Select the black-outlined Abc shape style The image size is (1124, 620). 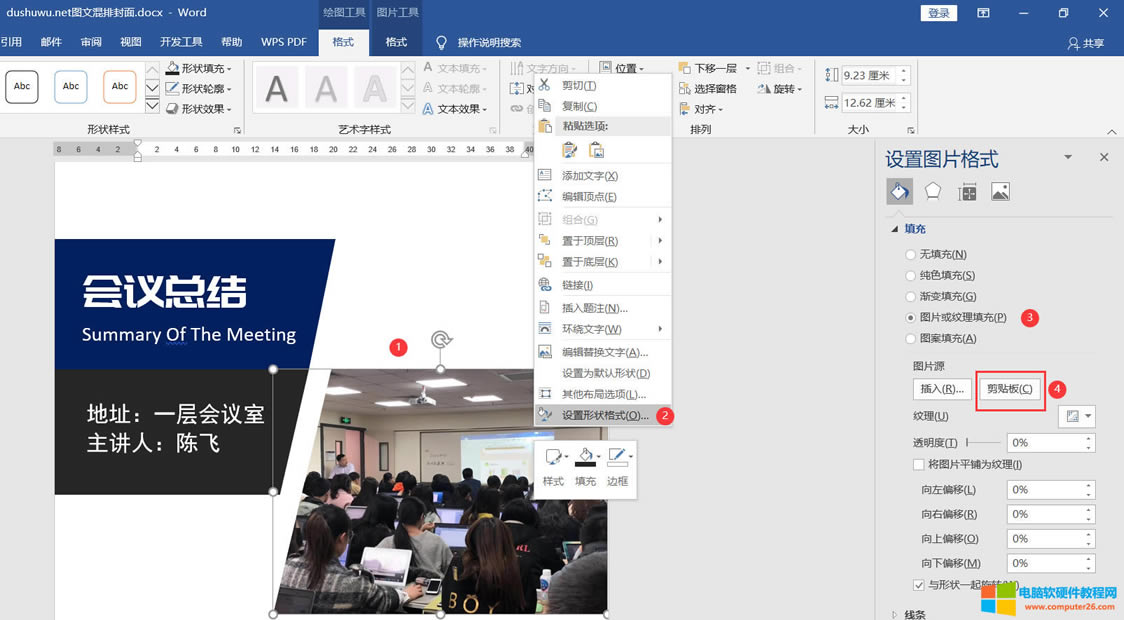[x=22, y=87]
